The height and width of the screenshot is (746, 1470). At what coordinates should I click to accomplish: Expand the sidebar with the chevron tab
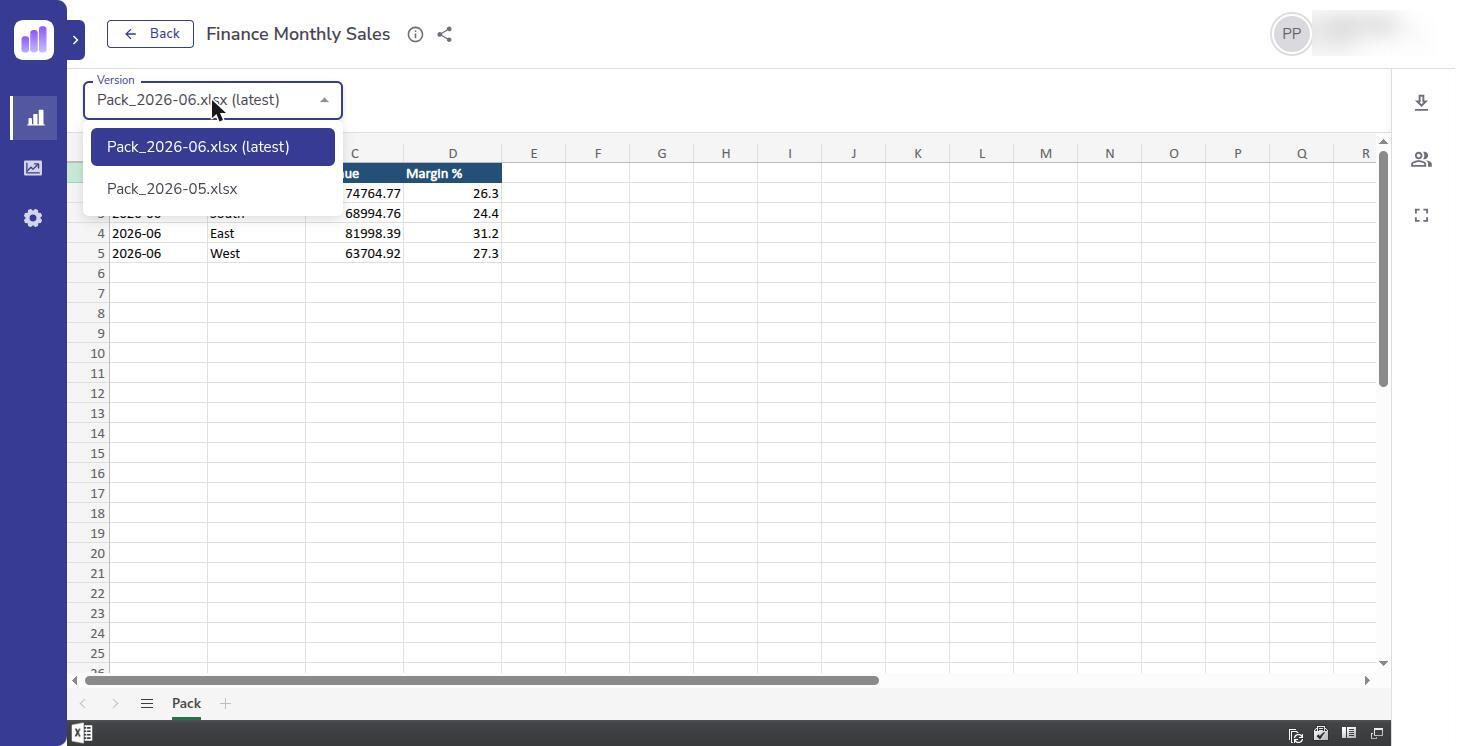75,40
